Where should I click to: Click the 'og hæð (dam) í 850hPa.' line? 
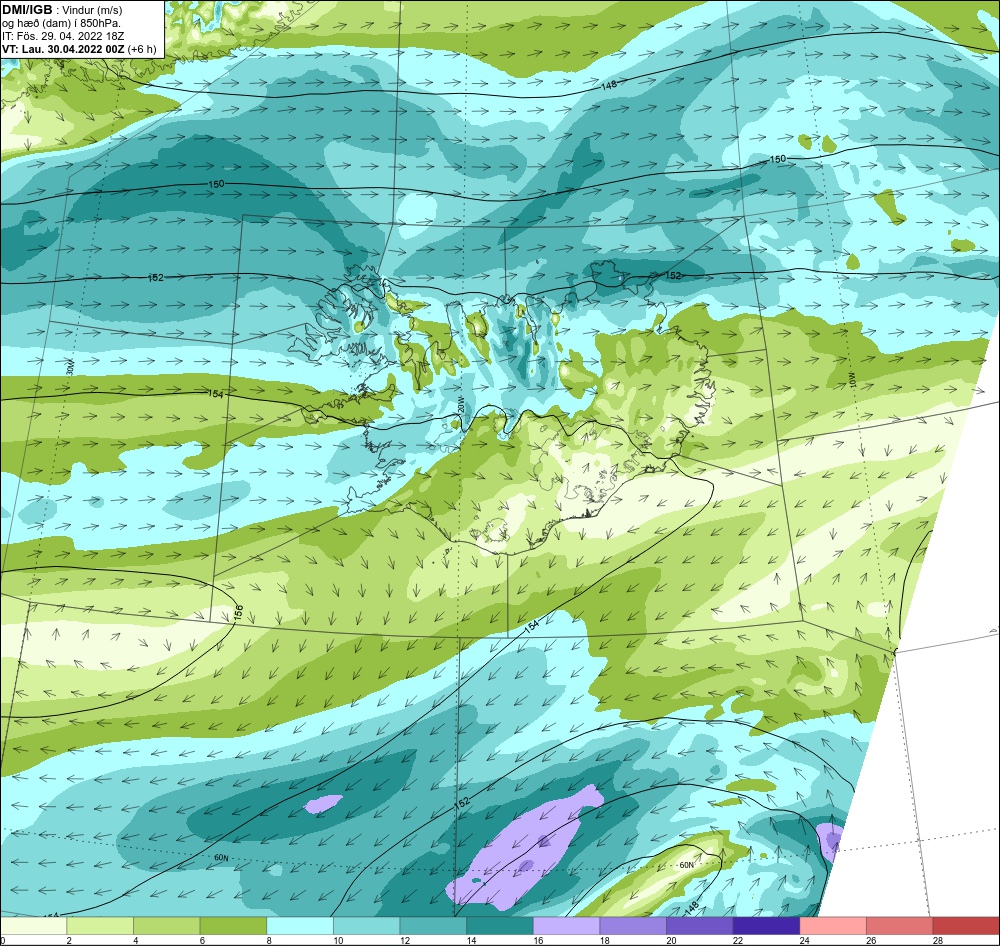click(62, 24)
